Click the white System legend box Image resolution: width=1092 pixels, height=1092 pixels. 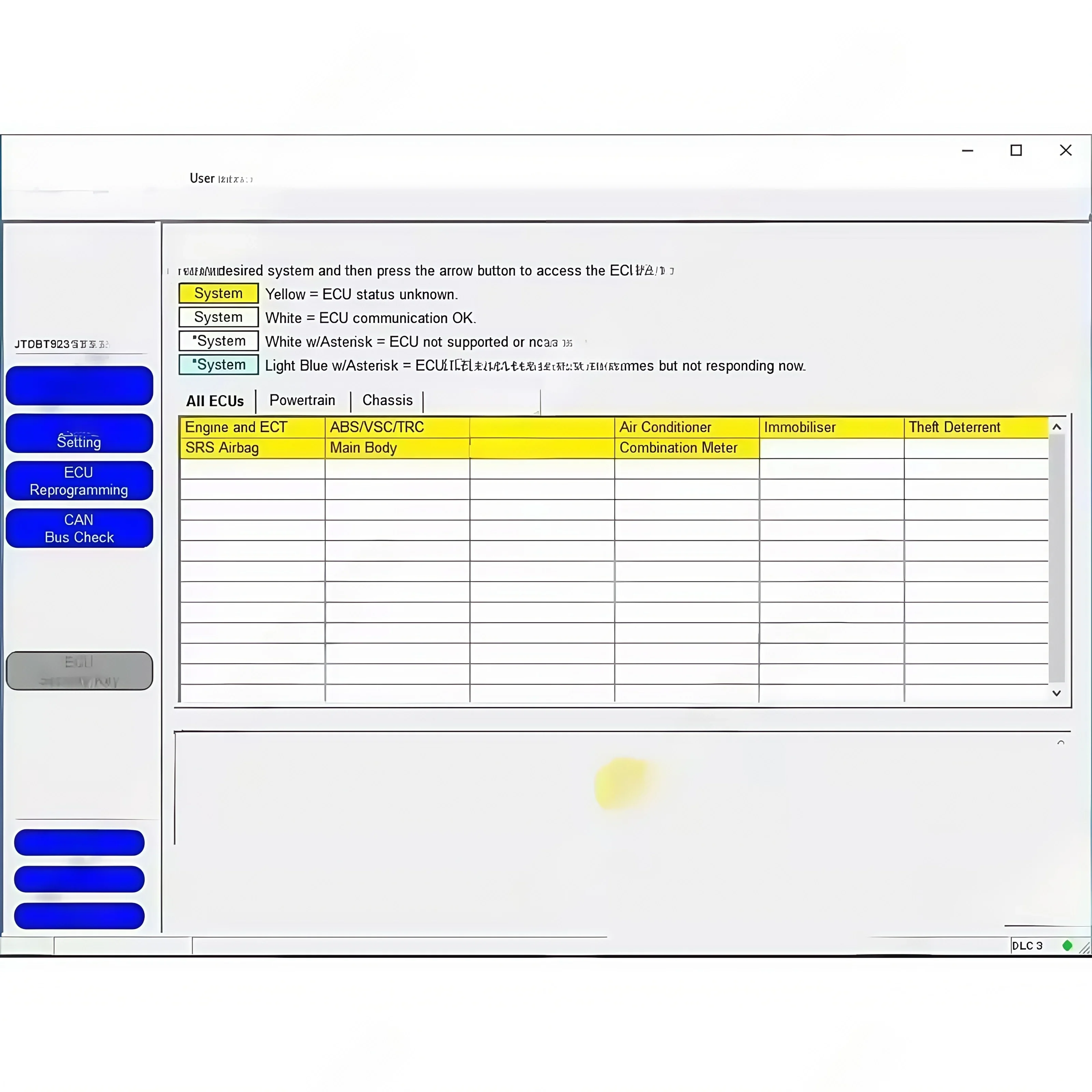click(x=219, y=317)
